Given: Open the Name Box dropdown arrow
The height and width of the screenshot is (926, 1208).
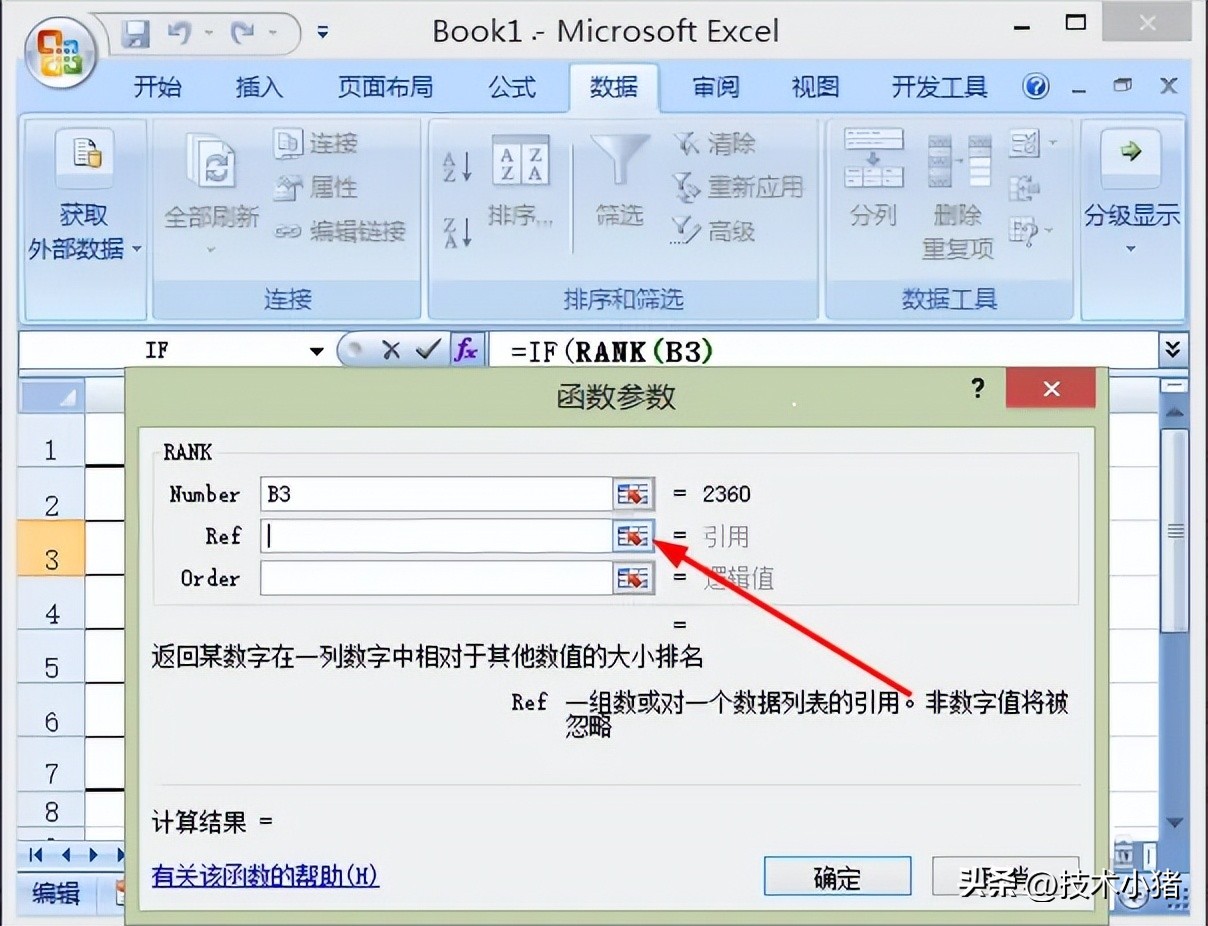Looking at the screenshot, I should (317, 351).
